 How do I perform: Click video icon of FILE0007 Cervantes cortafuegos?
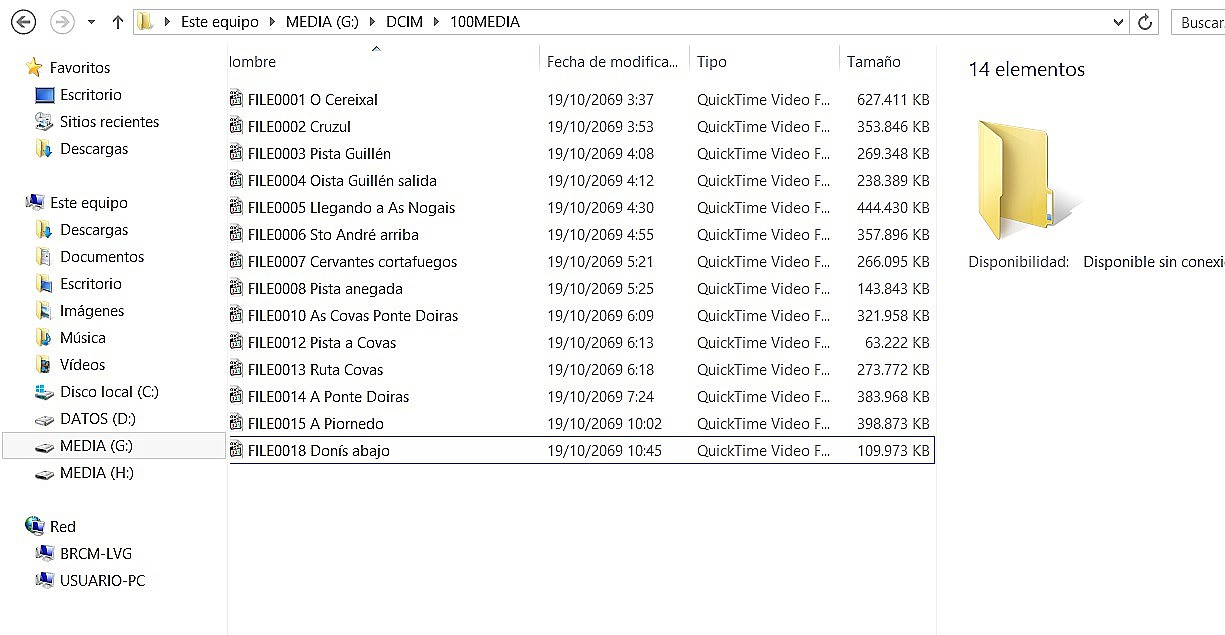237,261
